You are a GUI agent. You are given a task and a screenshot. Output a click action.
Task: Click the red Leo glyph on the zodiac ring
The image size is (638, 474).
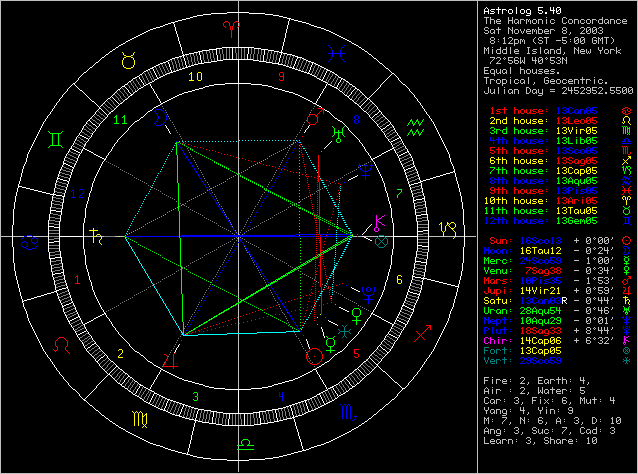pos(61,345)
